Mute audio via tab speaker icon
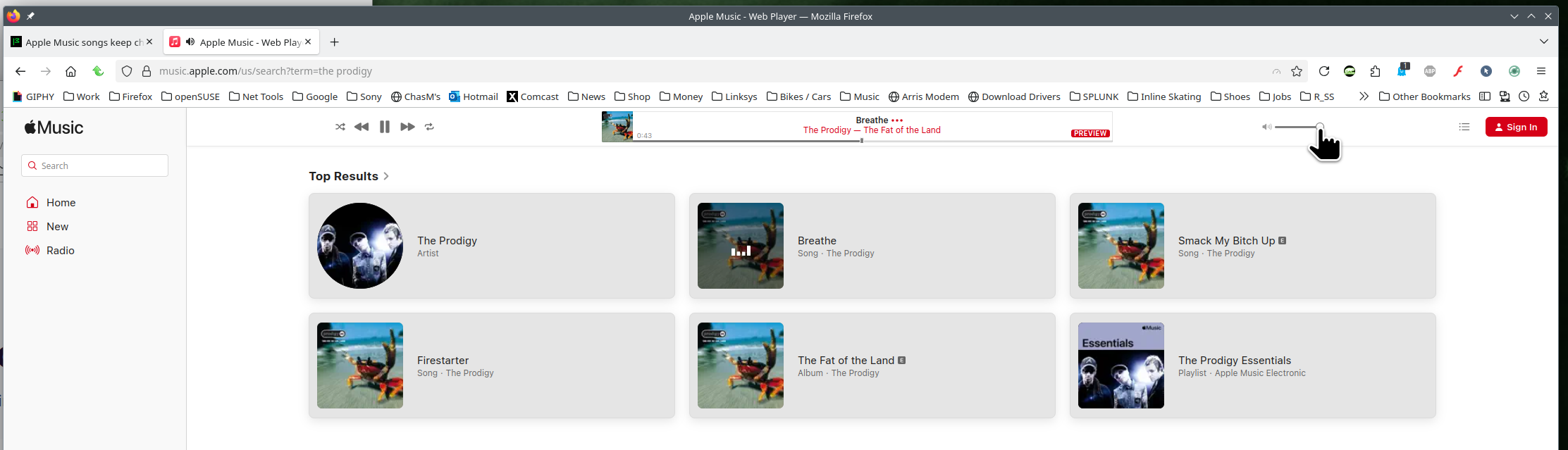The width and height of the screenshot is (1568, 450). (190, 42)
